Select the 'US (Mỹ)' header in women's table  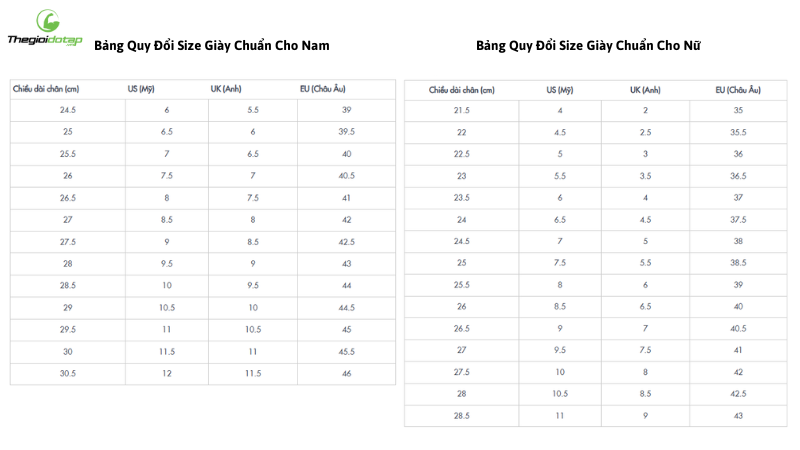[x=560, y=90]
